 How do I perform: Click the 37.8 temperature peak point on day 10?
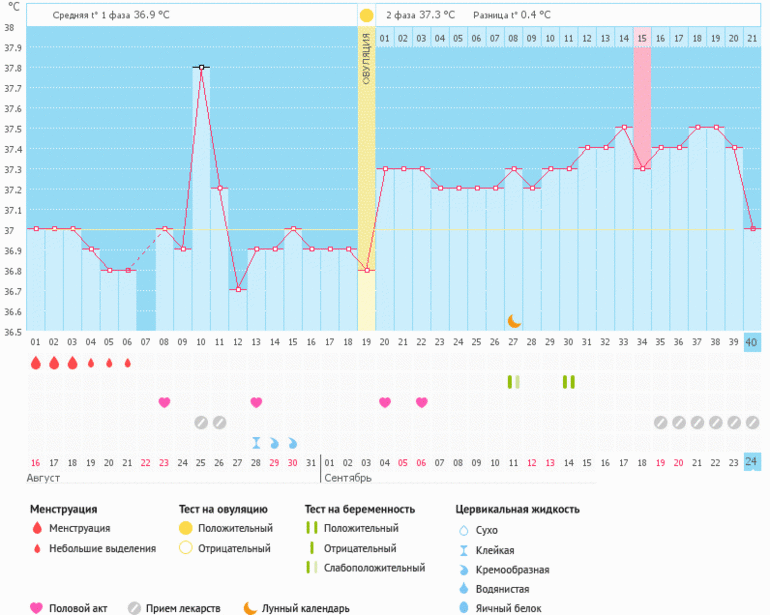coord(201,67)
